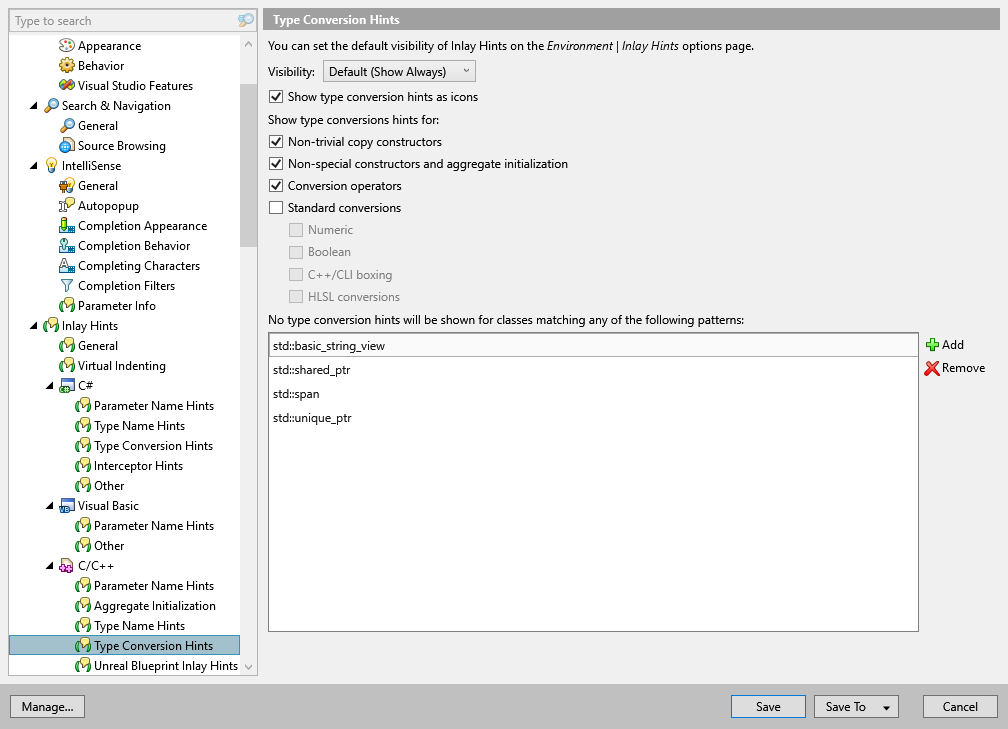Select General under Search & Navigation
1008x729 pixels.
point(98,126)
